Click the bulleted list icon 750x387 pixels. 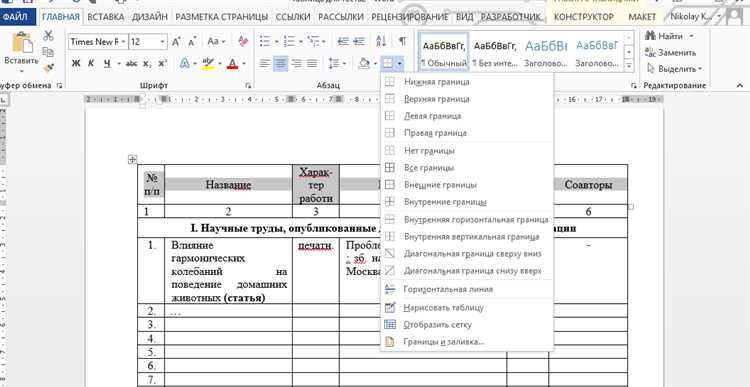tap(265, 42)
